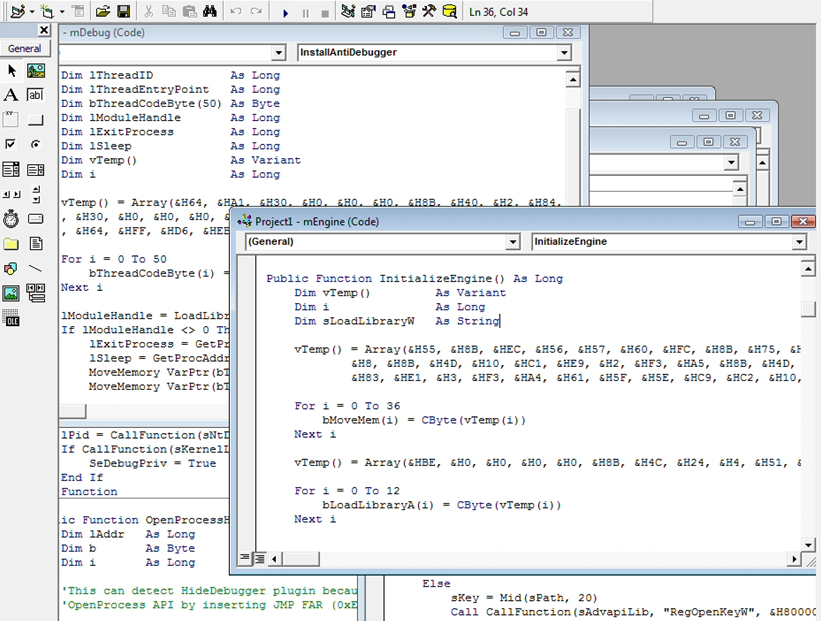The image size is (821, 621).
Task: Switch to Full Module View button
Action: pyautogui.click(x=260, y=559)
